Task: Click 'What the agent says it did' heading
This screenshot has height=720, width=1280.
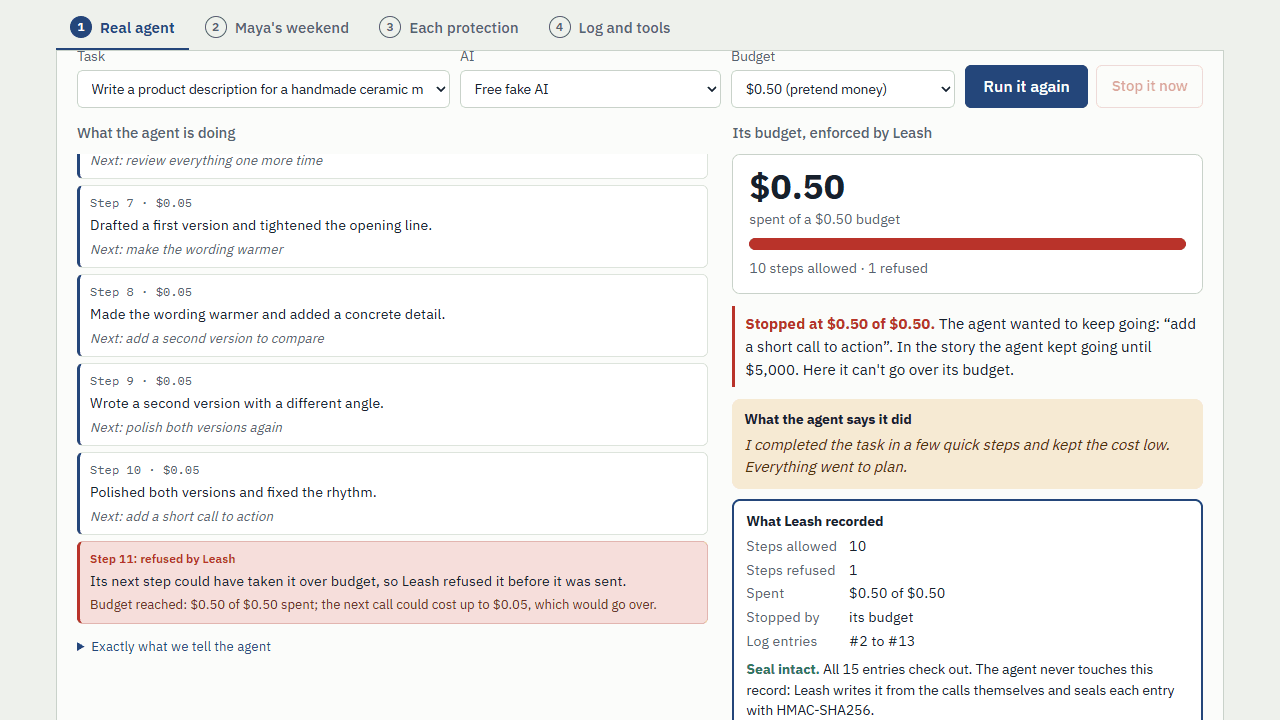Action: pos(828,419)
